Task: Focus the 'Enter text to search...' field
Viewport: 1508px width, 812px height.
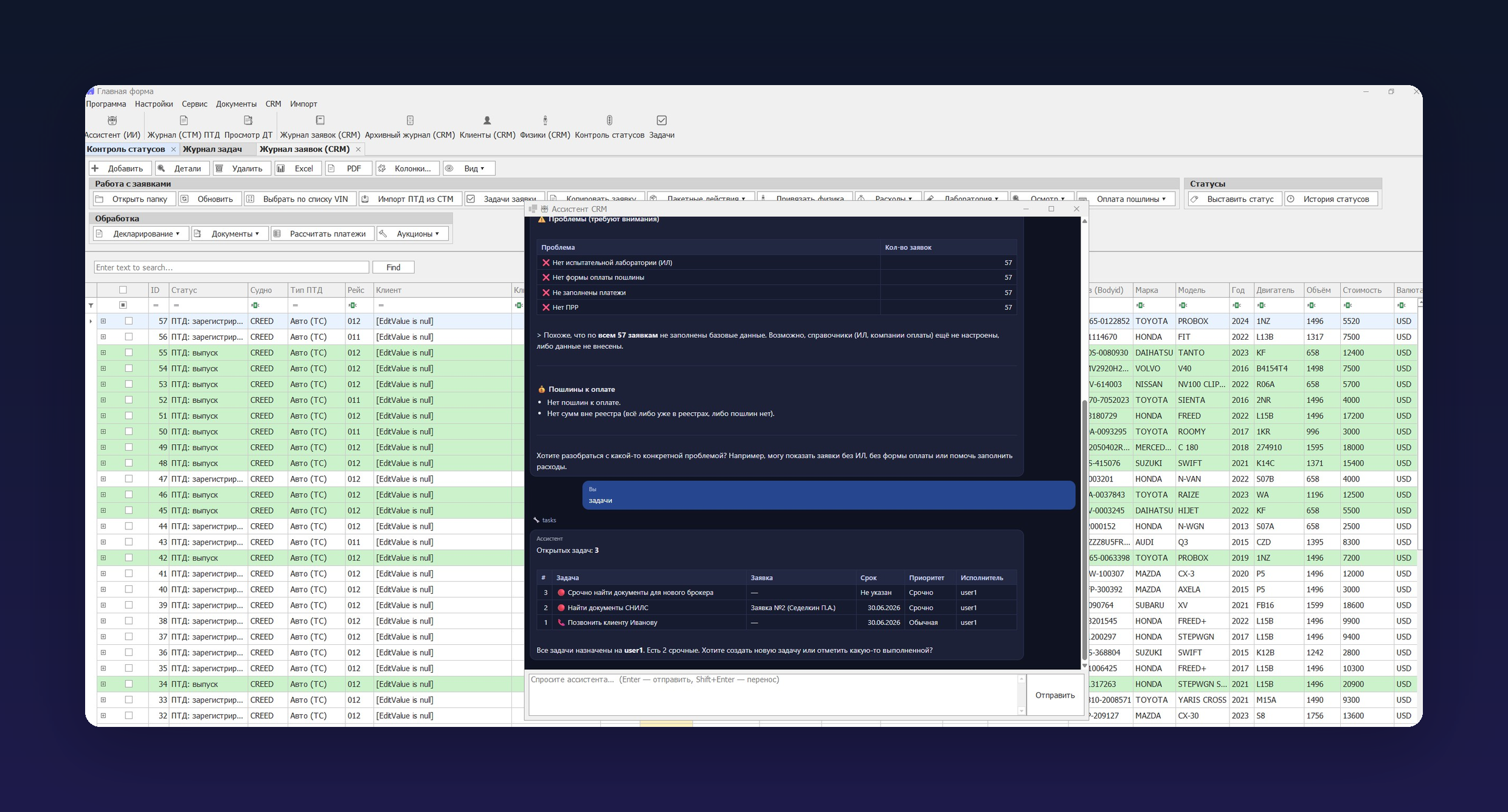Action: [x=231, y=267]
